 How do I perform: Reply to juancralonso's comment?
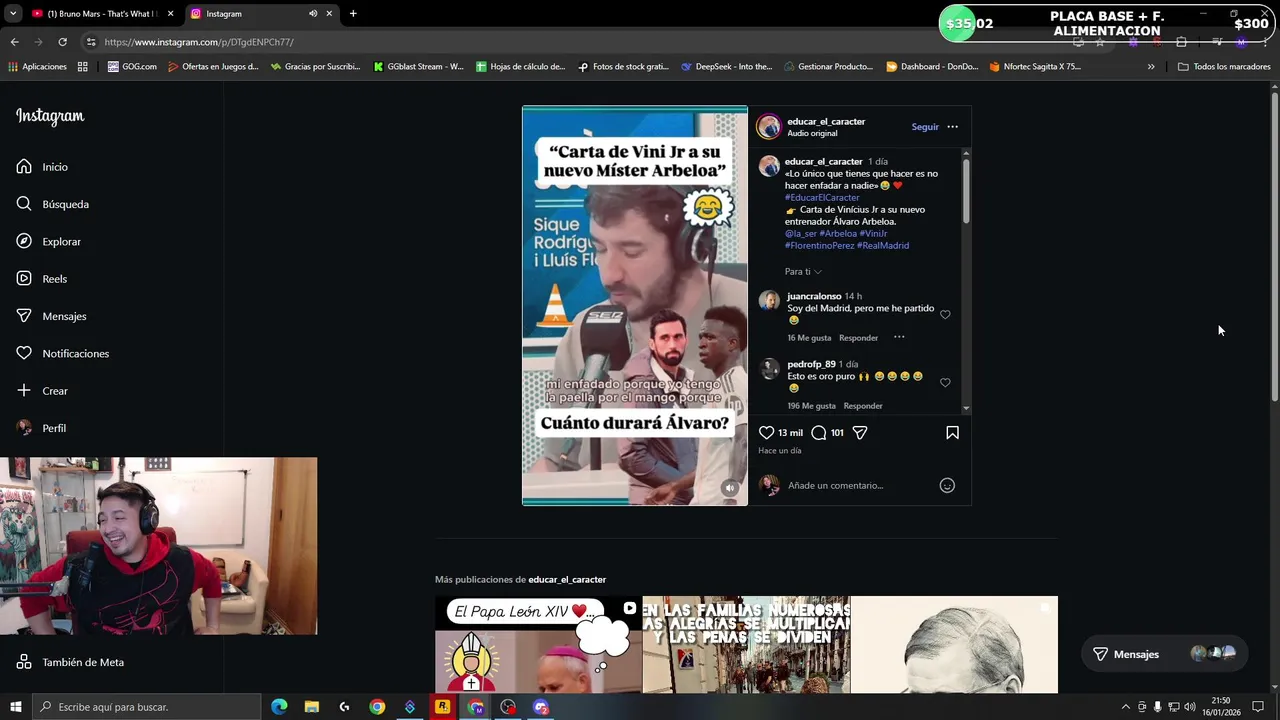[858, 338]
